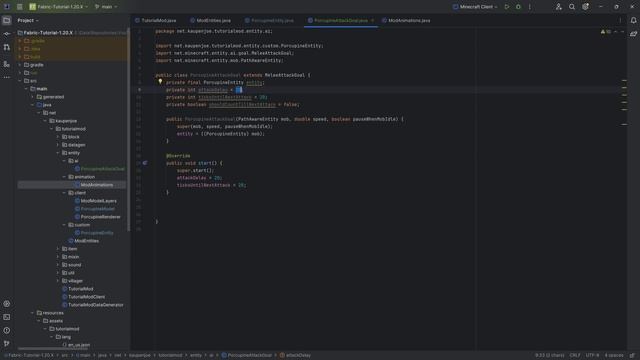Open the Structure tool window
Screen dimensions: 640x360
point(7,64)
